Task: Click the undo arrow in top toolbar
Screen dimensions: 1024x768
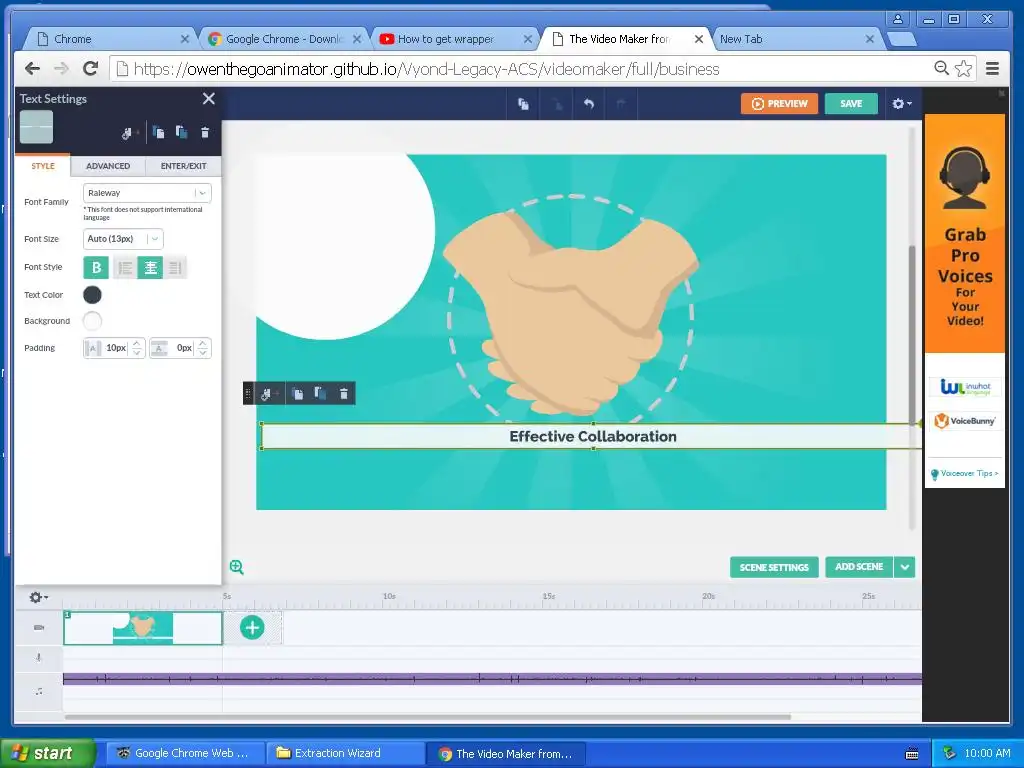Action: tap(589, 104)
